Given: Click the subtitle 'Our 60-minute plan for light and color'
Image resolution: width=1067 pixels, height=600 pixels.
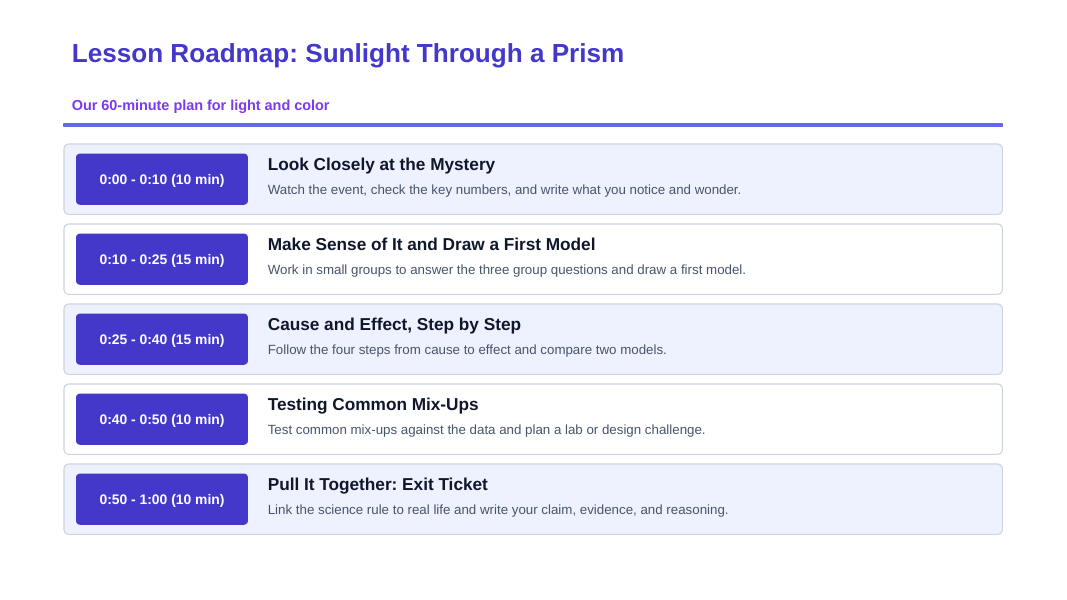Looking at the screenshot, I should click(x=200, y=105).
